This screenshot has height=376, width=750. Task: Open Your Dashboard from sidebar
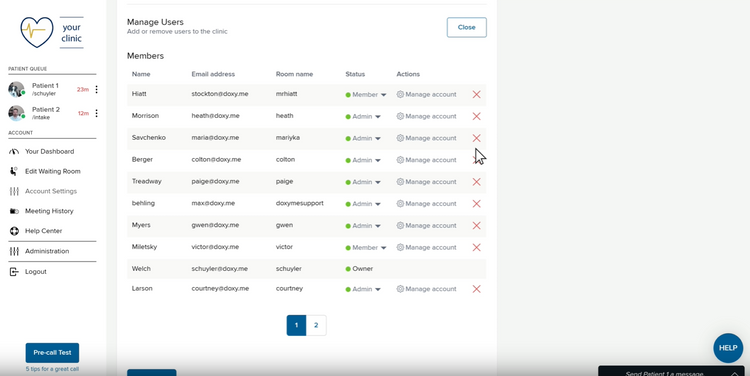pos(49,152)
